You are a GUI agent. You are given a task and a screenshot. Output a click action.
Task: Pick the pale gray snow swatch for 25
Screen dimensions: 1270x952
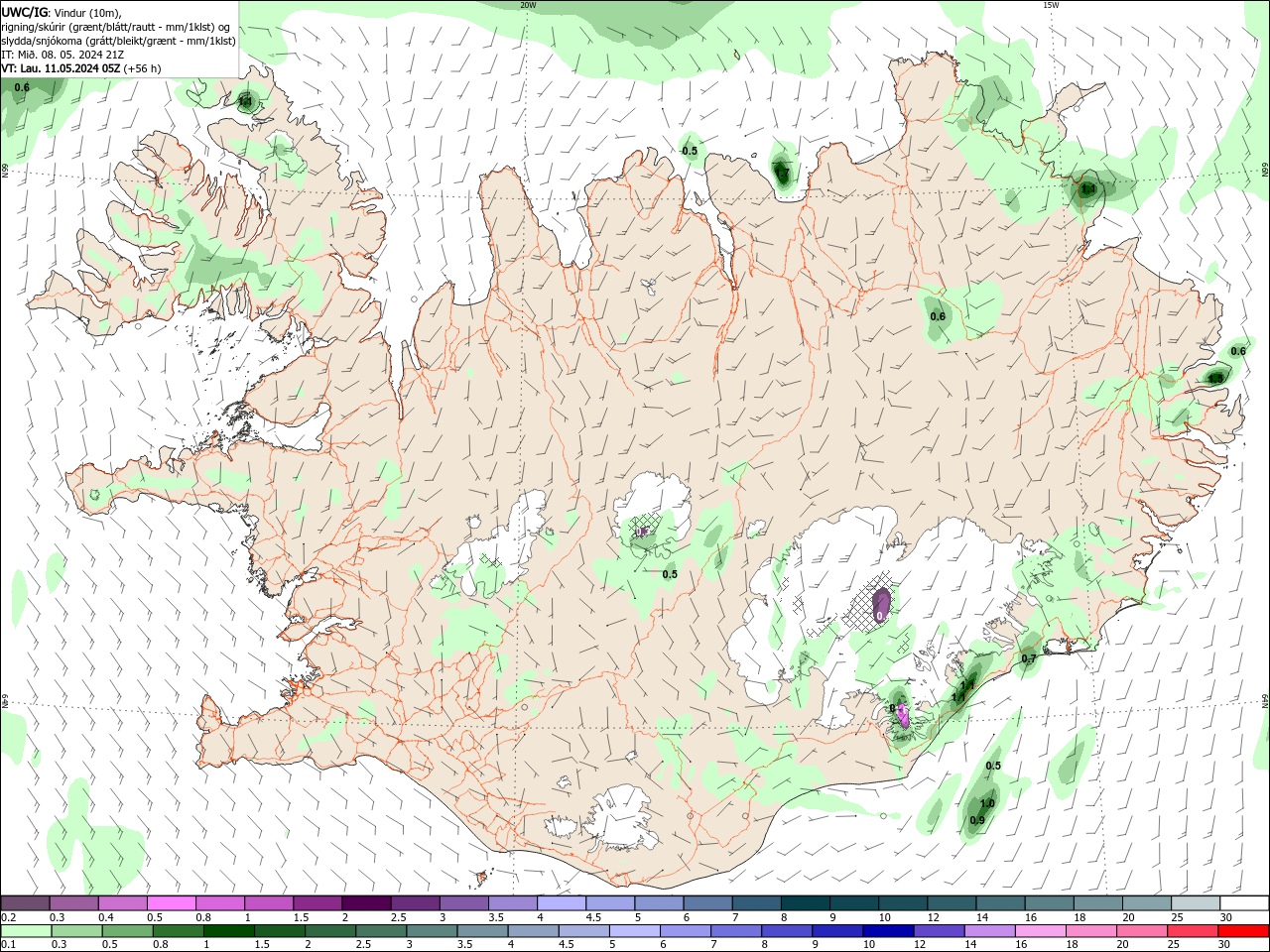(1196, 903)
